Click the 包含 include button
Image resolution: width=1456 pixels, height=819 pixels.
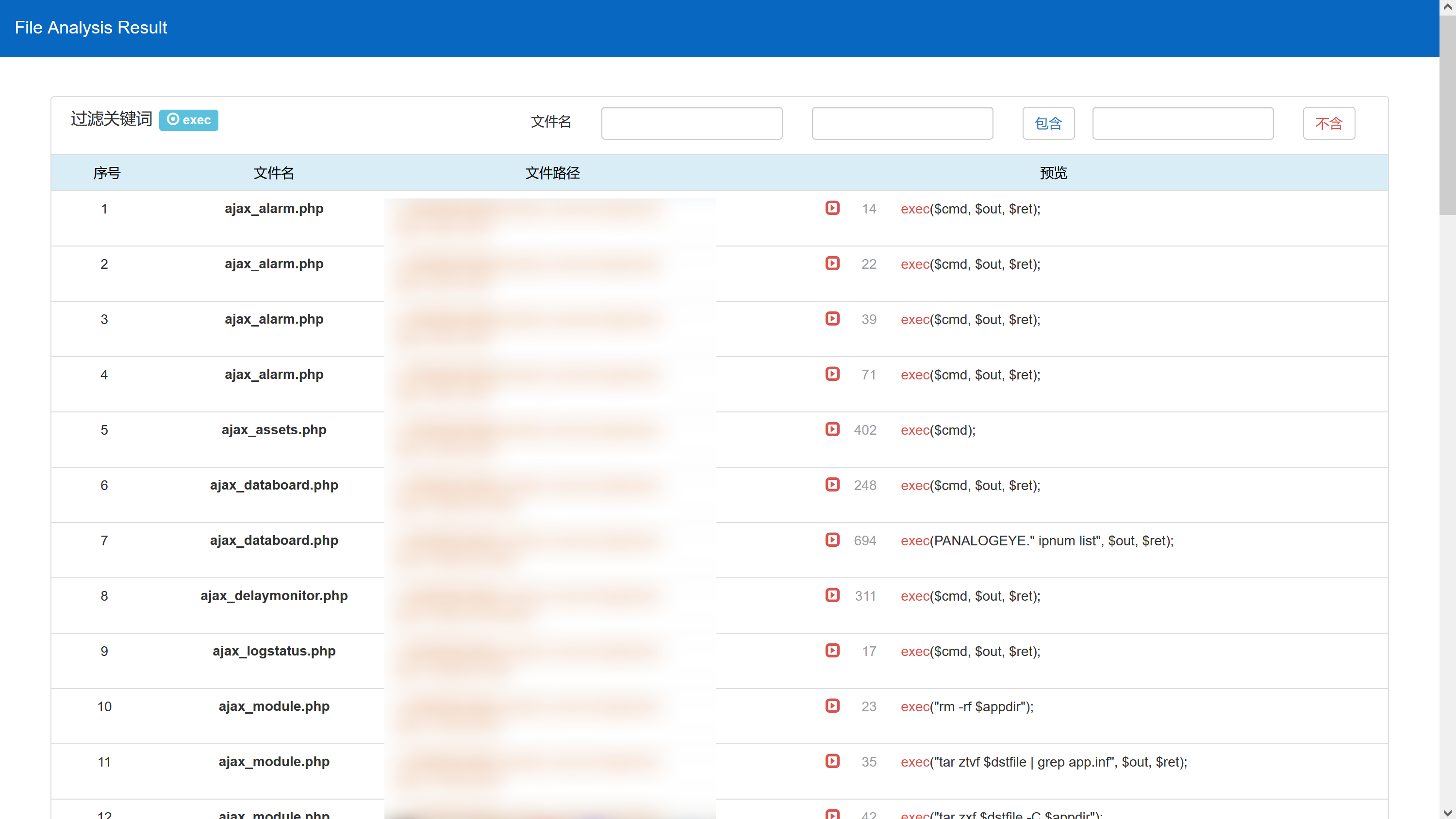pyautogui.click(x=1048, y=123)
